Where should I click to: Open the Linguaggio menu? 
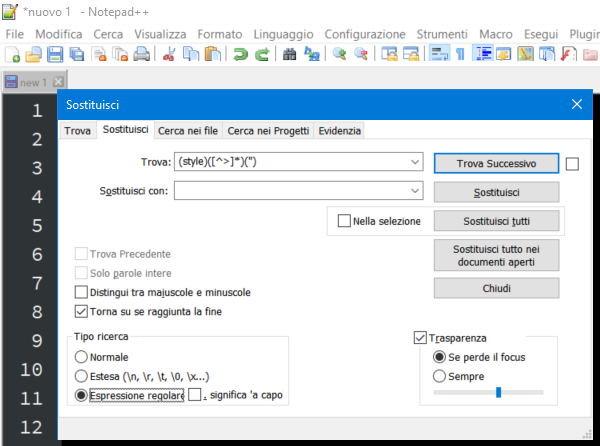[x=283, y=34]
